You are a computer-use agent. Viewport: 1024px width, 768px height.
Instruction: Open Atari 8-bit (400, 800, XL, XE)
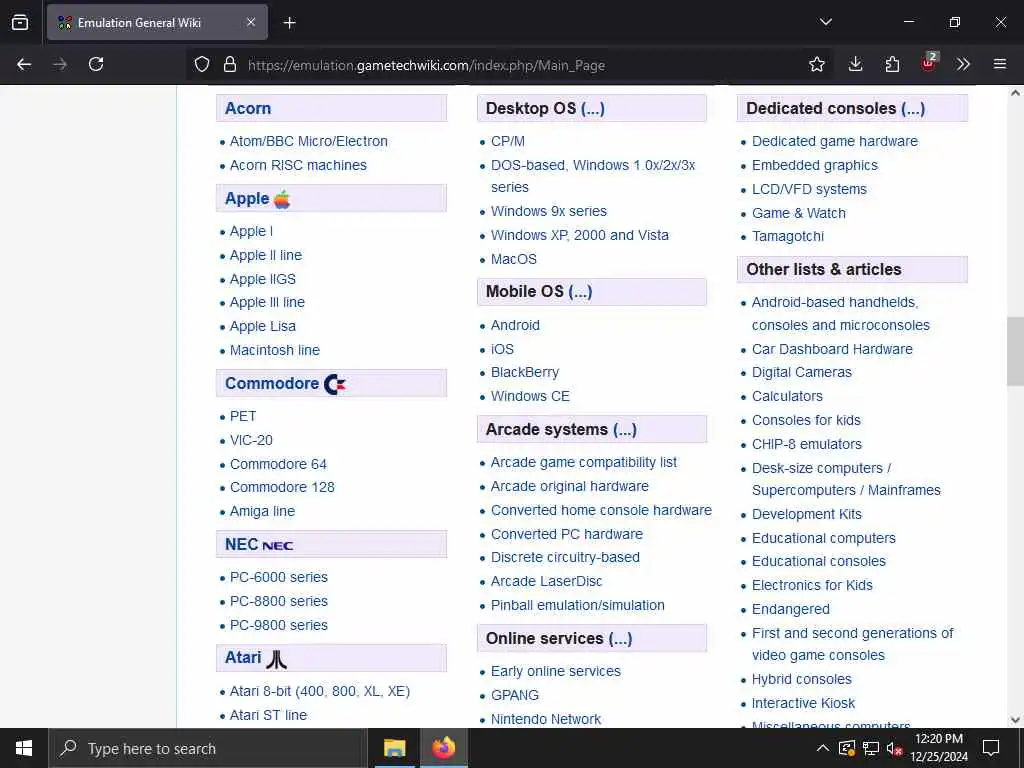320,691
